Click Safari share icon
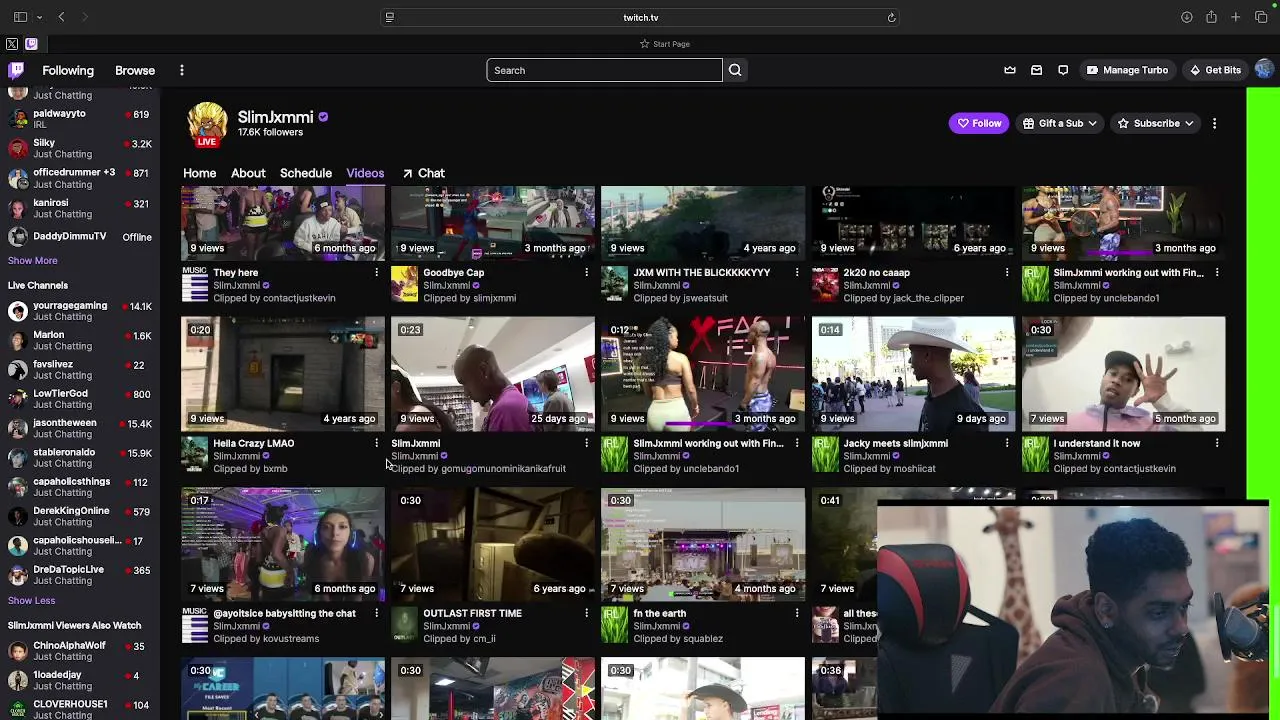The height and width of the screenshot is (720, 1280). point(1211,17)
